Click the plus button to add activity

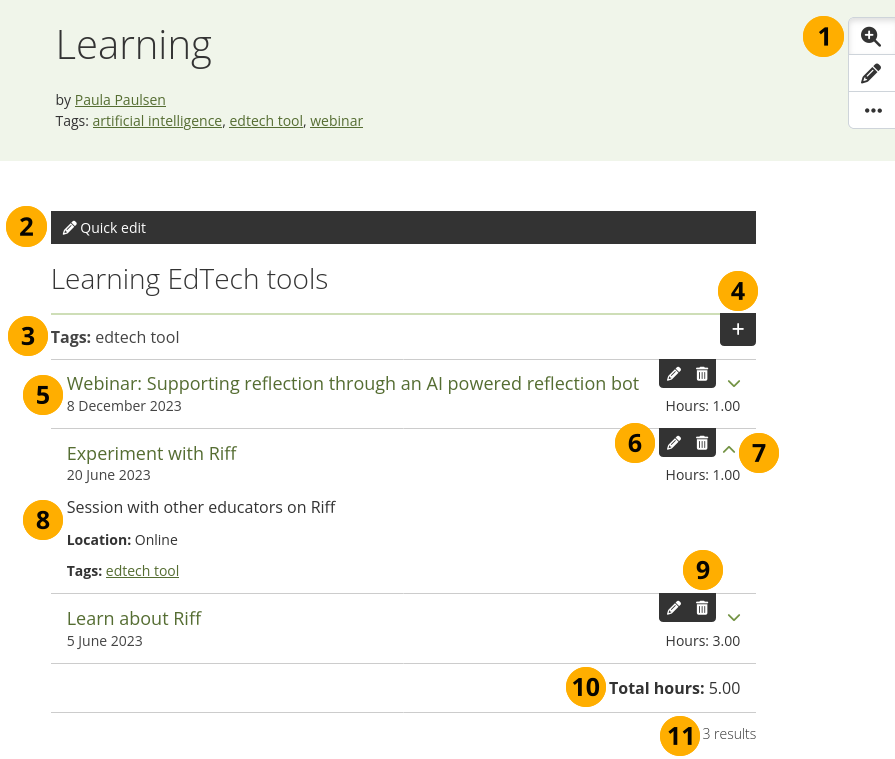738,329
